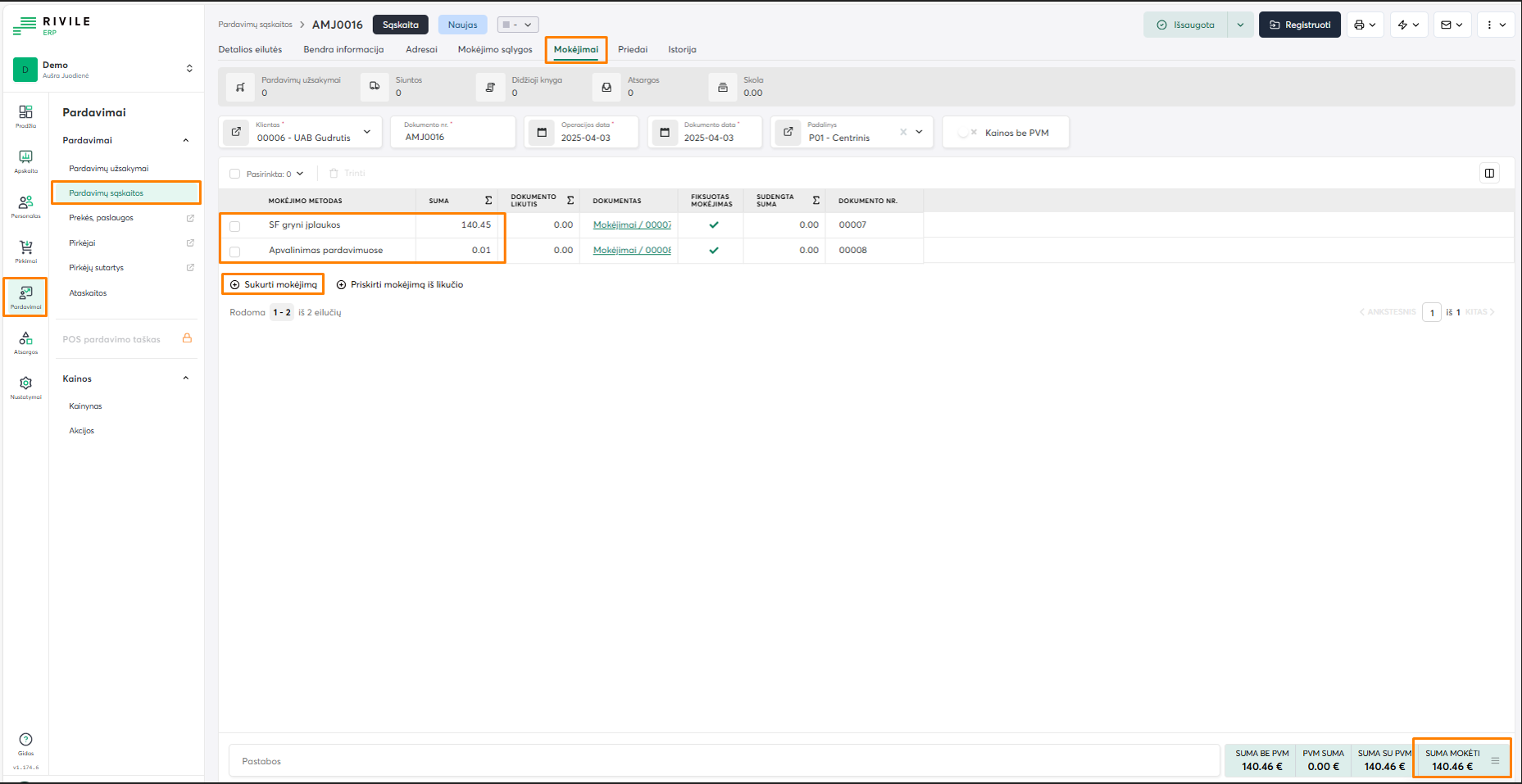1522x784 pixels.
Task: Click the Pastabos notes field
Action: [721, 761]
